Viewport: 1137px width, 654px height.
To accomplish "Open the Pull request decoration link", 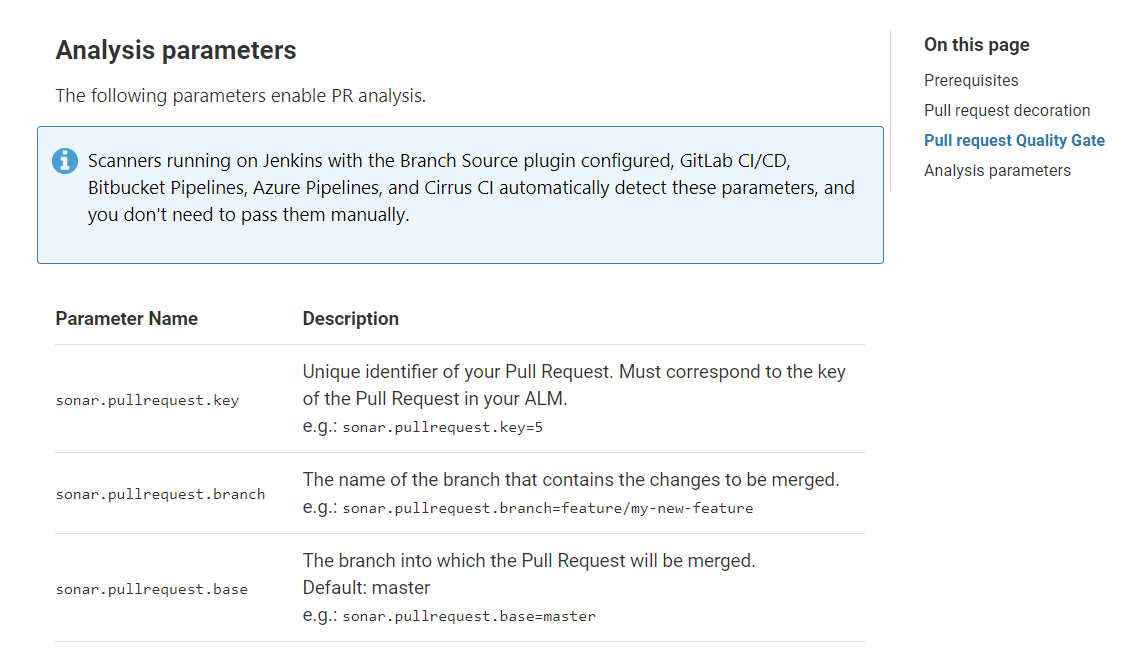I will coord(1007,111).
